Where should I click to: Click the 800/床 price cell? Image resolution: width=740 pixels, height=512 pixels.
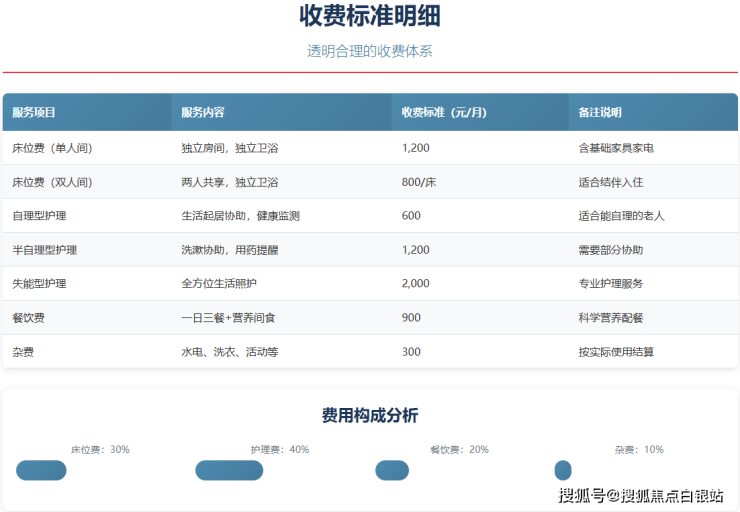coord(419,182)
